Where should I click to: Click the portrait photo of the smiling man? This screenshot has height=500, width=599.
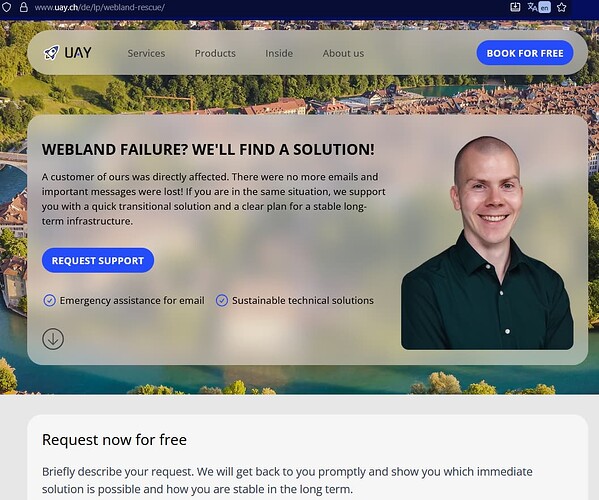click(x=487, y=243)
